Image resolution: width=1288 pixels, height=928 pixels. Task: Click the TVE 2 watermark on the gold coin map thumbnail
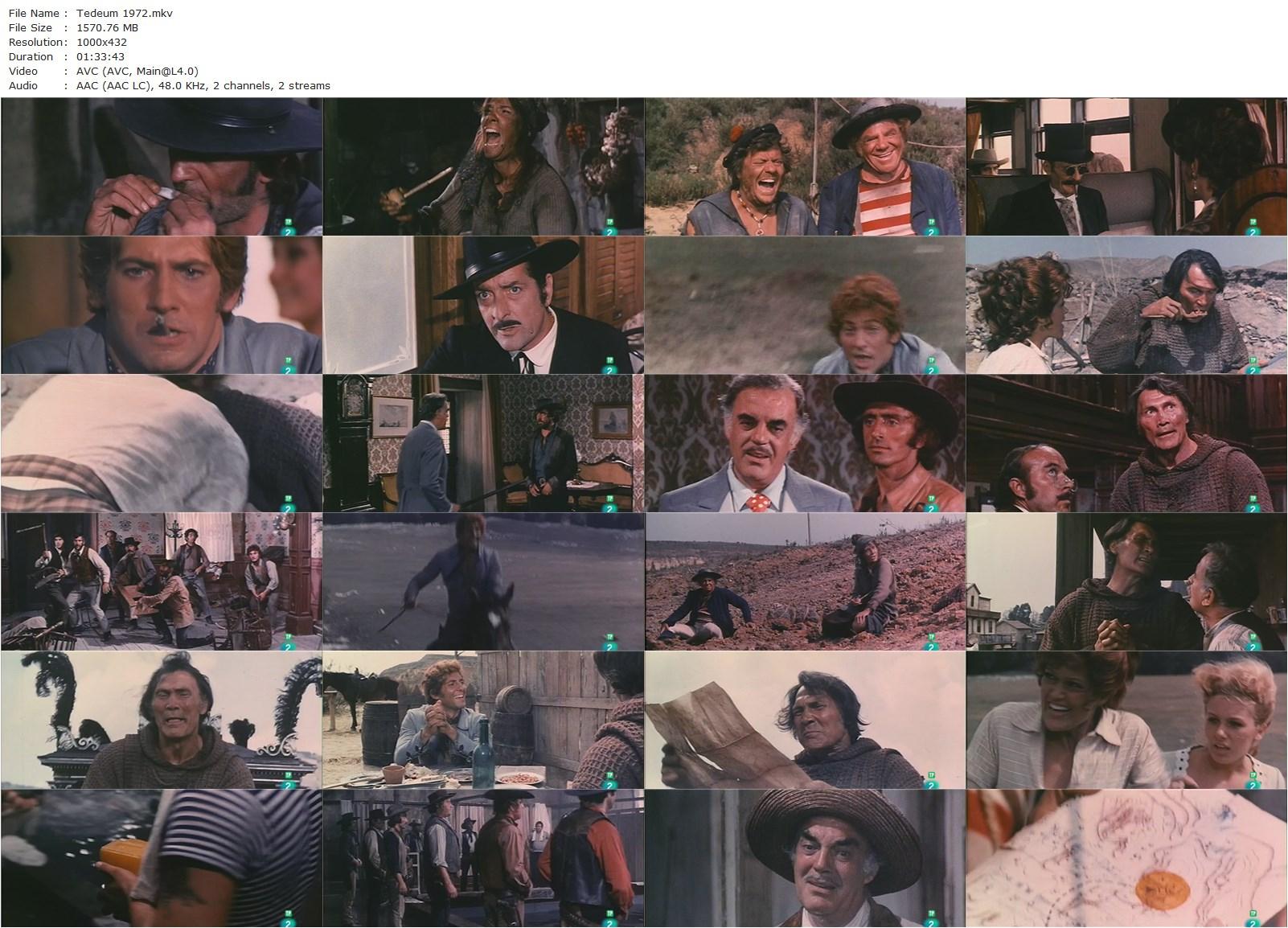(1252, 917)
